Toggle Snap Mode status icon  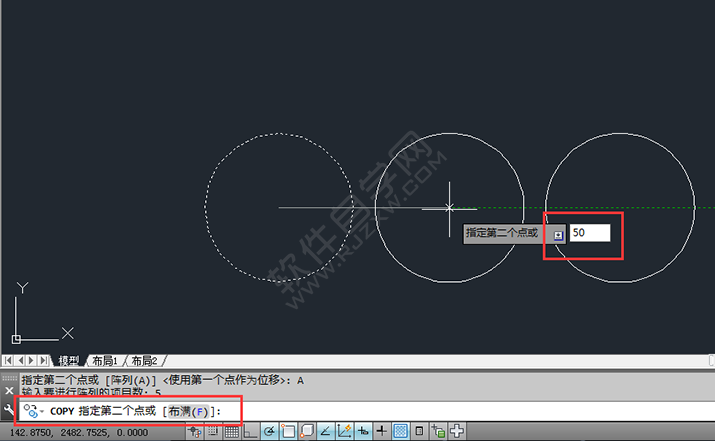coord(213,431)
